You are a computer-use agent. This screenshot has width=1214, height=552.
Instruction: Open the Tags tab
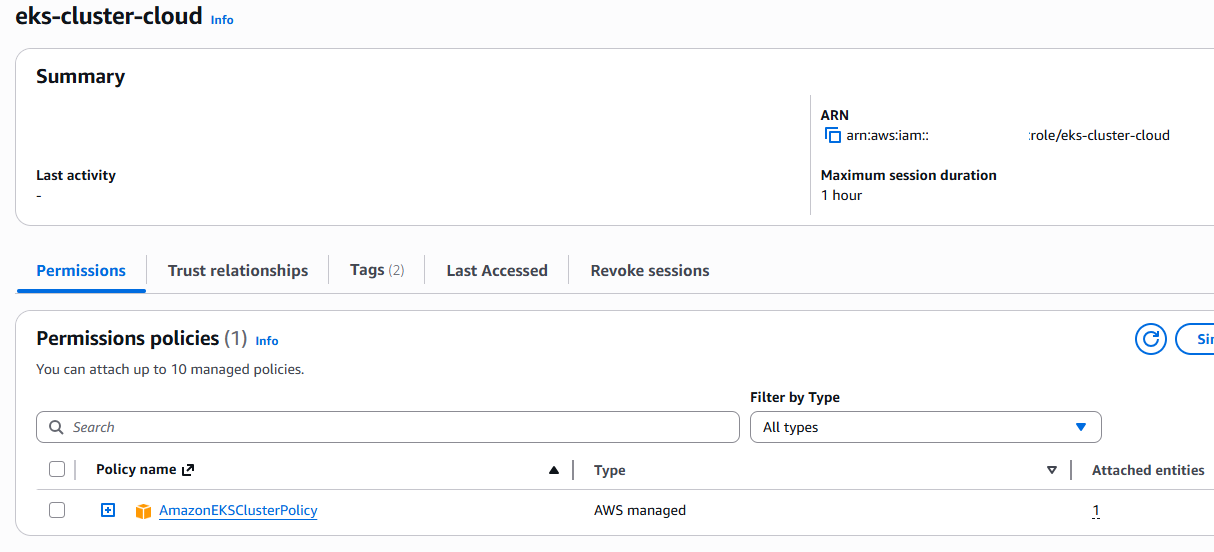[376, 270]
